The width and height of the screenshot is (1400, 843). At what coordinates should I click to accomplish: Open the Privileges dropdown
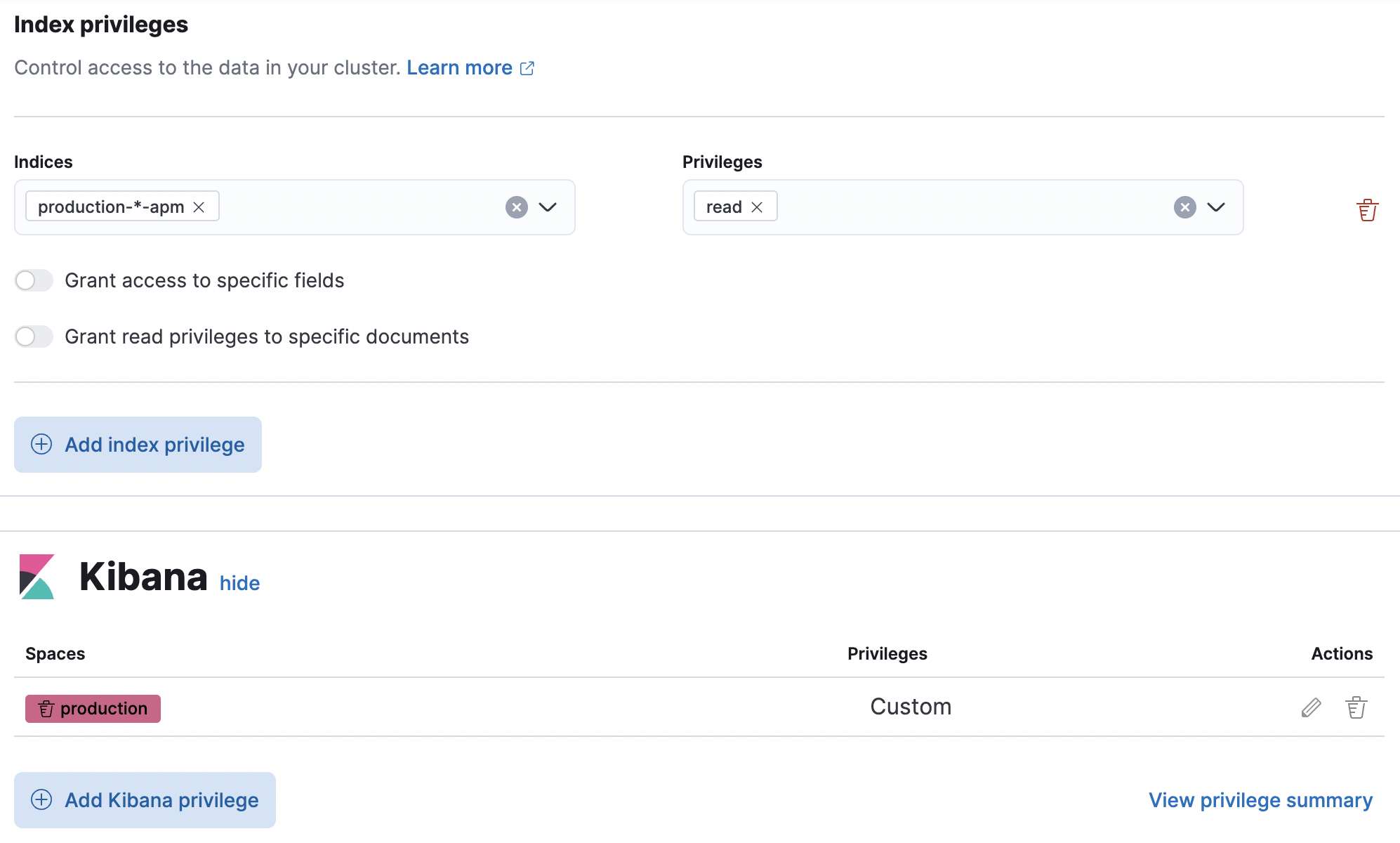pyautogui.click(x=1214, y=207)
